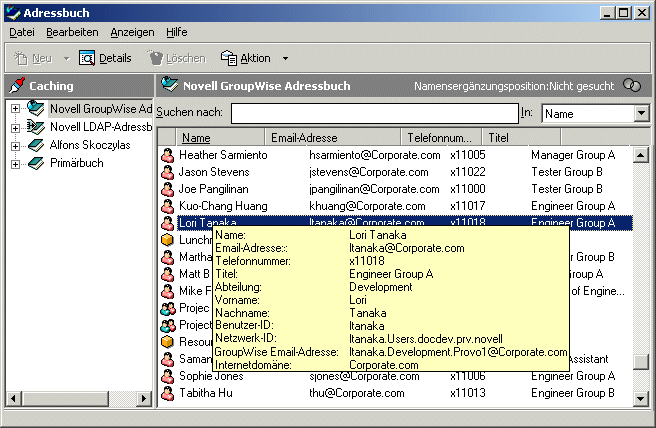Click the user icon beside Tabitha Hu

click(168, 393)
